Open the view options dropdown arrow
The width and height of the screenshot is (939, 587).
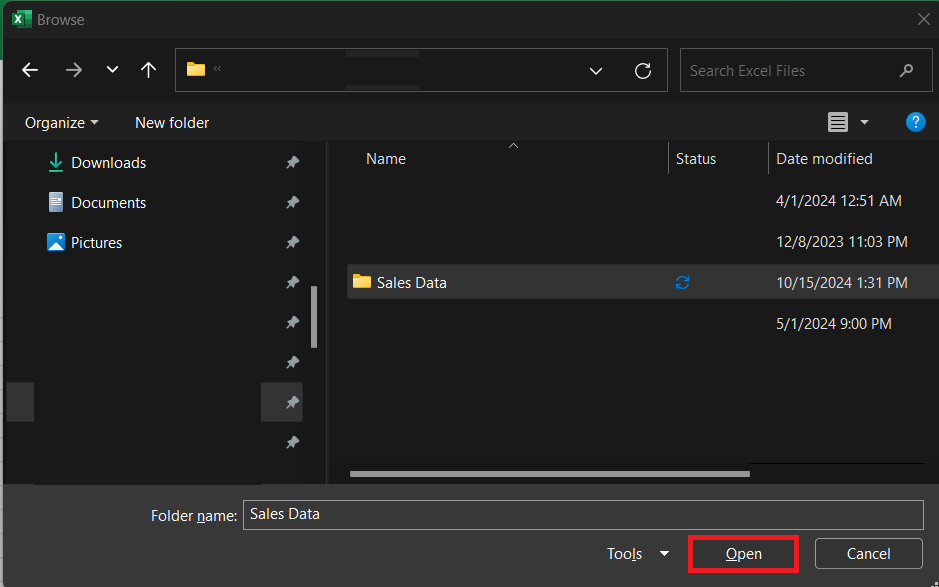tap(864, 122)
